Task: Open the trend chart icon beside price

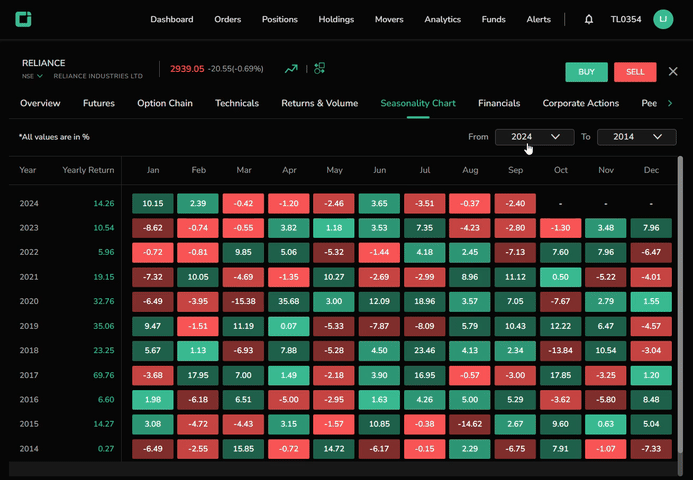Action: pos(291,69)
